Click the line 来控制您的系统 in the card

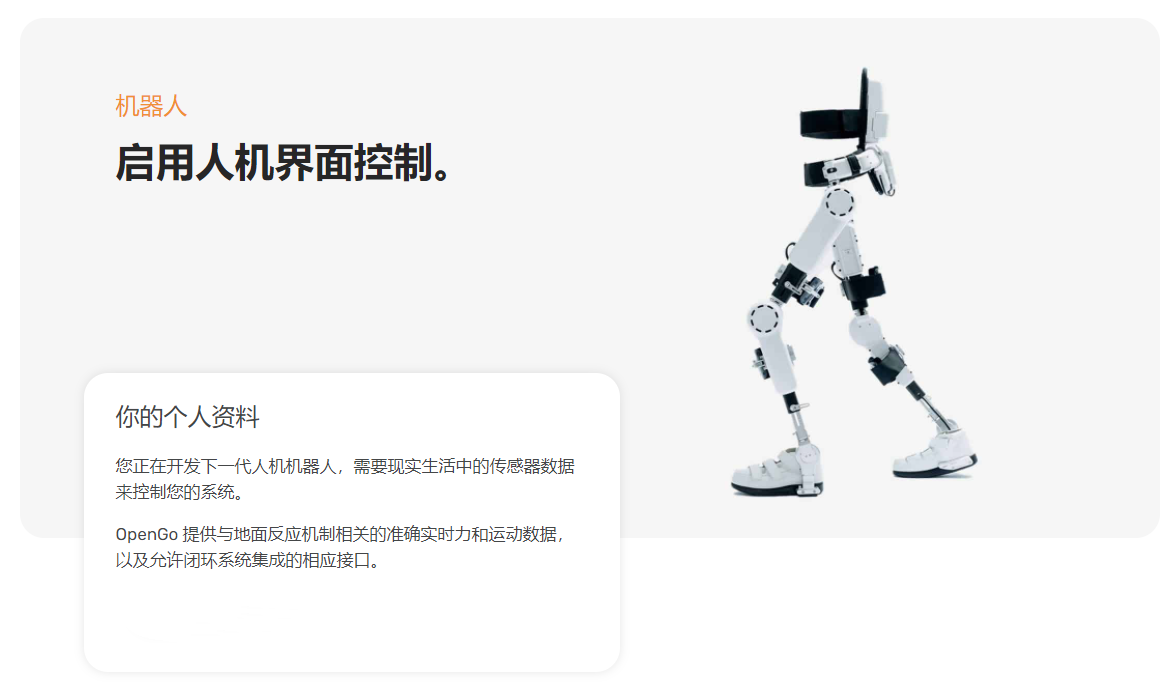[x=178, y=493]
